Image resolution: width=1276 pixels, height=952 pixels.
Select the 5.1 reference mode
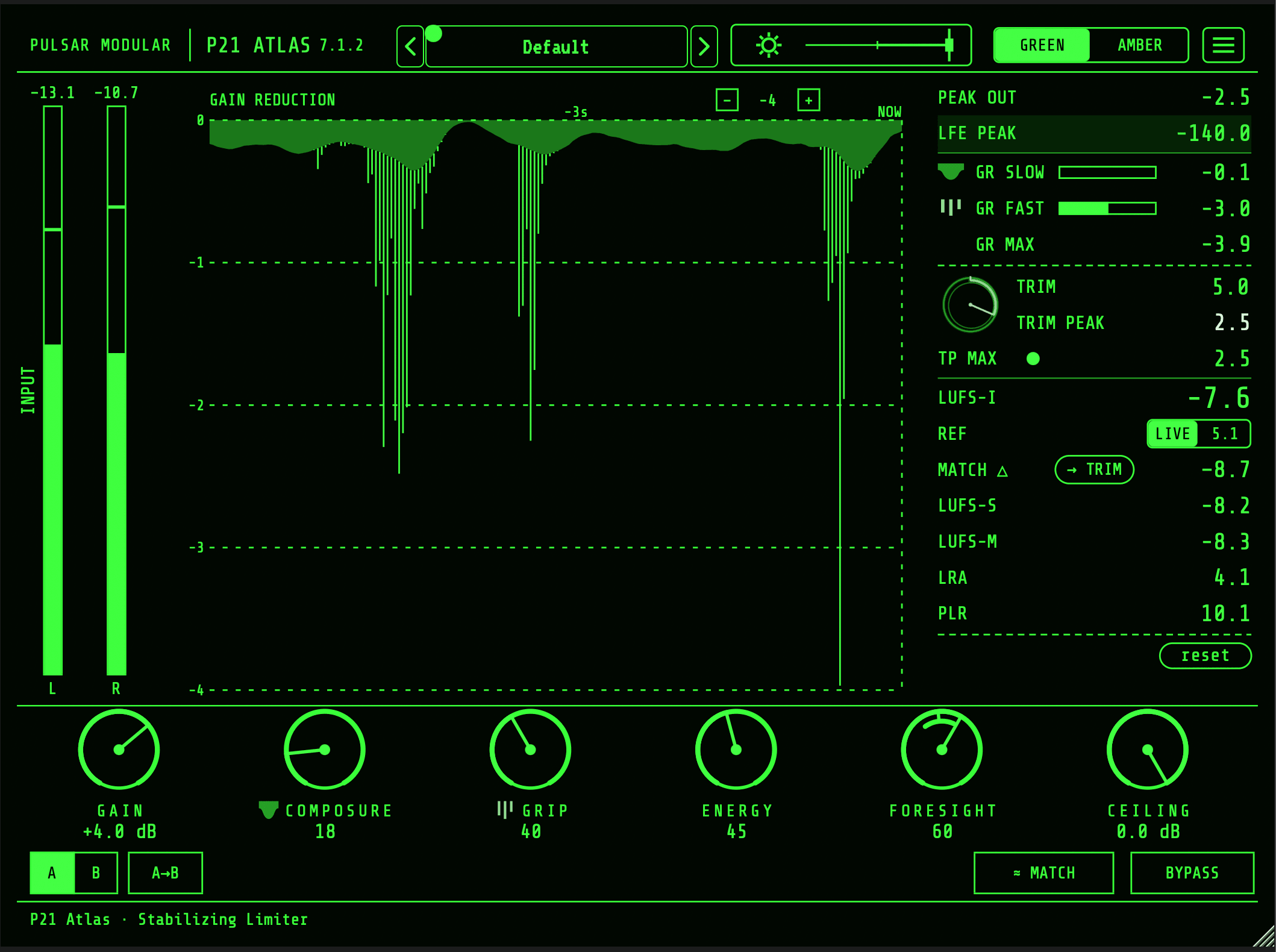pos(1224,434)
